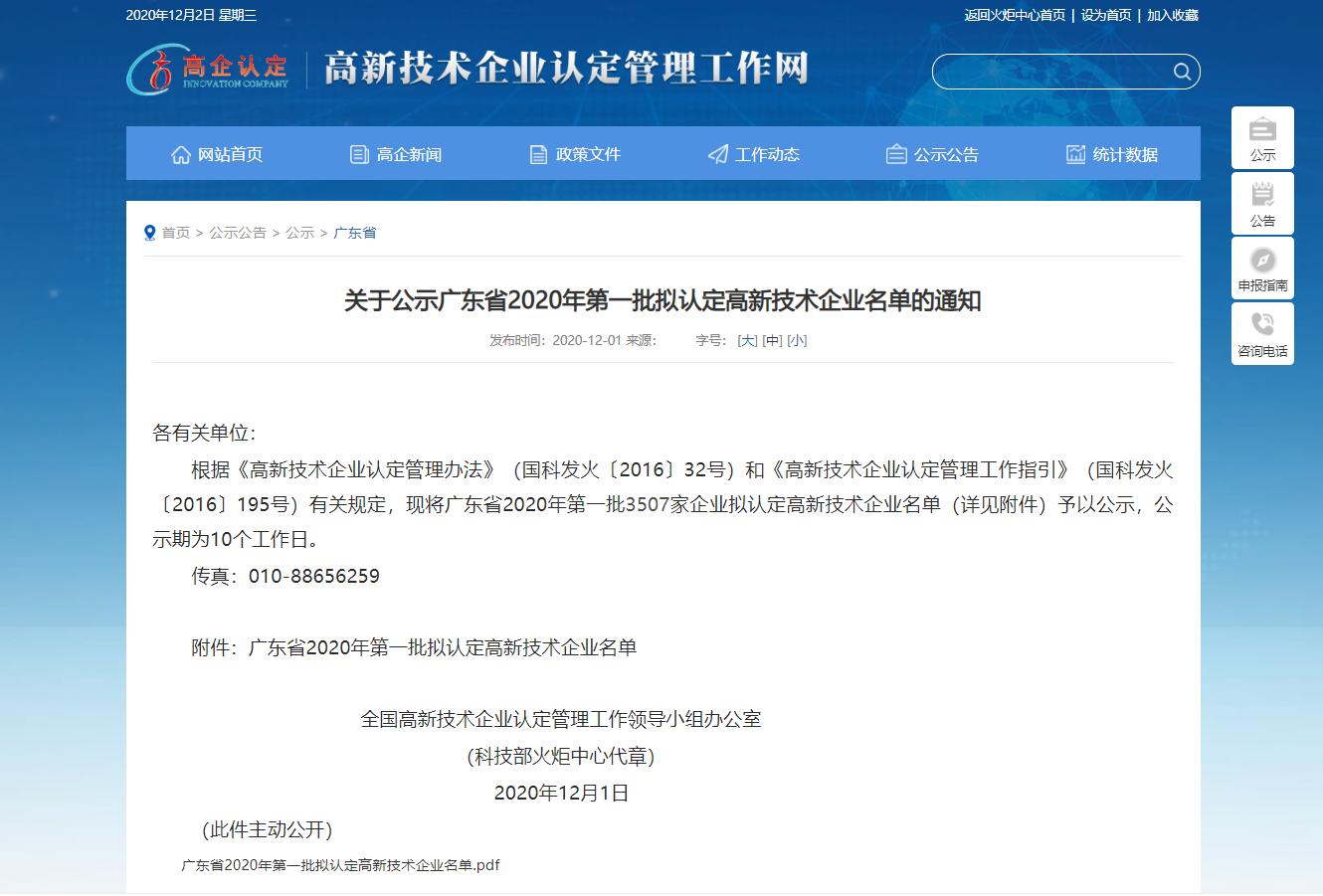Click the 广东省 breadcrumb link

pyautogui.click(x=354, y=233)
